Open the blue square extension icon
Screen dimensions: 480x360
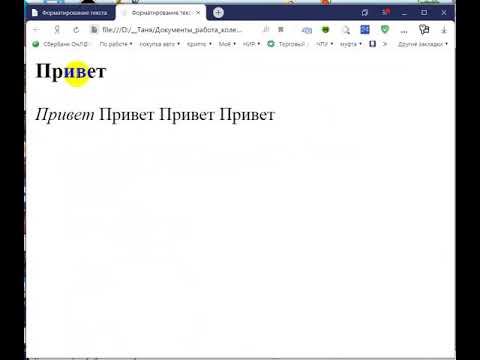(365, 30)
